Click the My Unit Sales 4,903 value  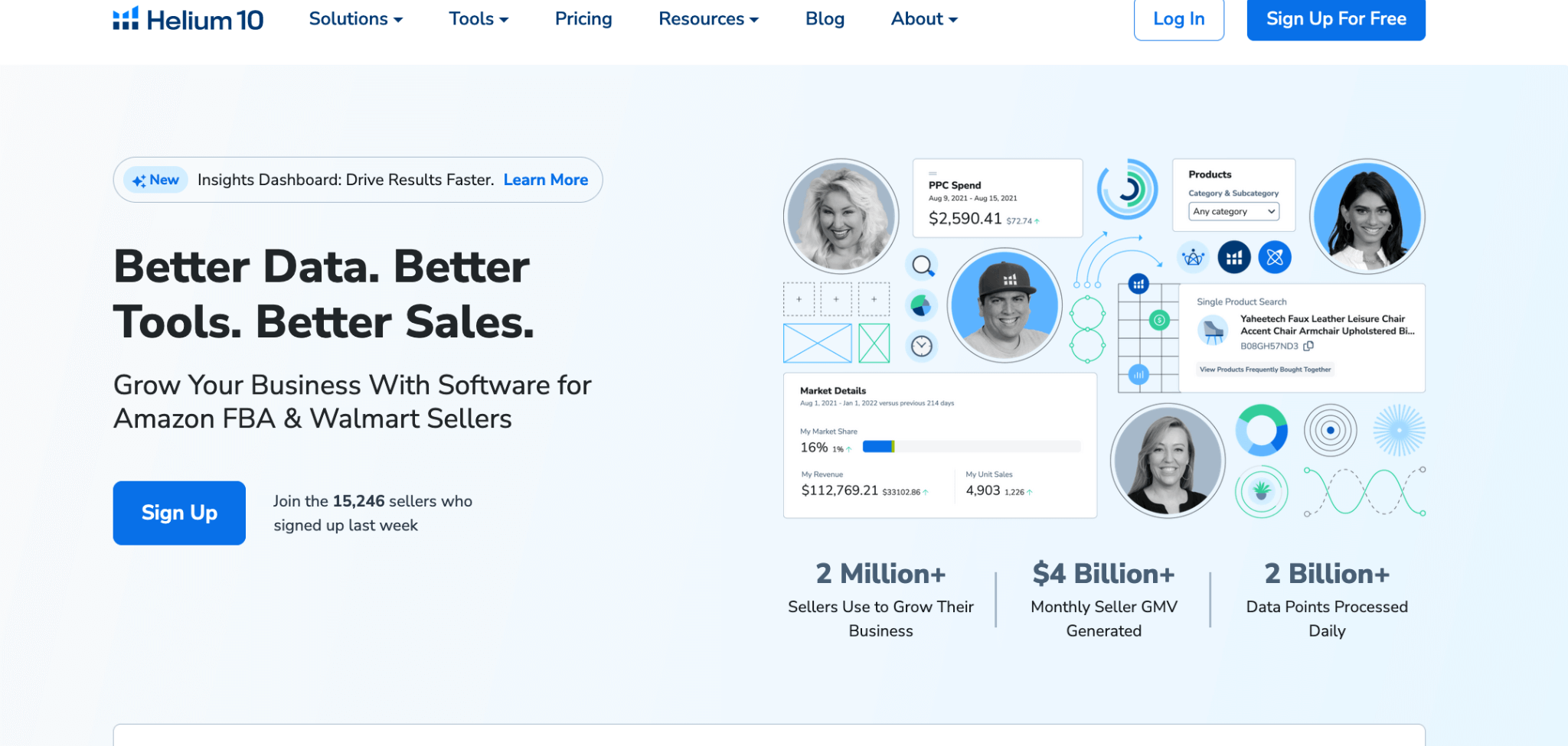point(983,490)
